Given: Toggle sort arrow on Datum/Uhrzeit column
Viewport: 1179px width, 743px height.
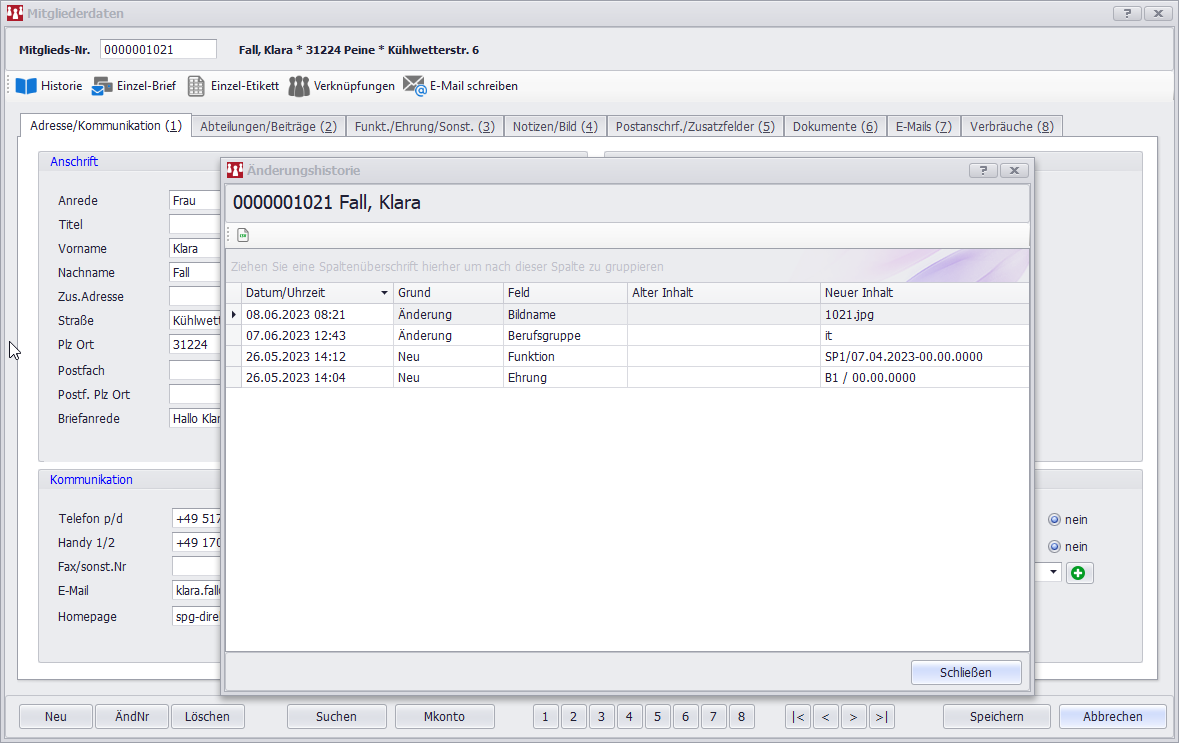Looking at the screenshot, I should pyautogui.click(x=384, y=293).
